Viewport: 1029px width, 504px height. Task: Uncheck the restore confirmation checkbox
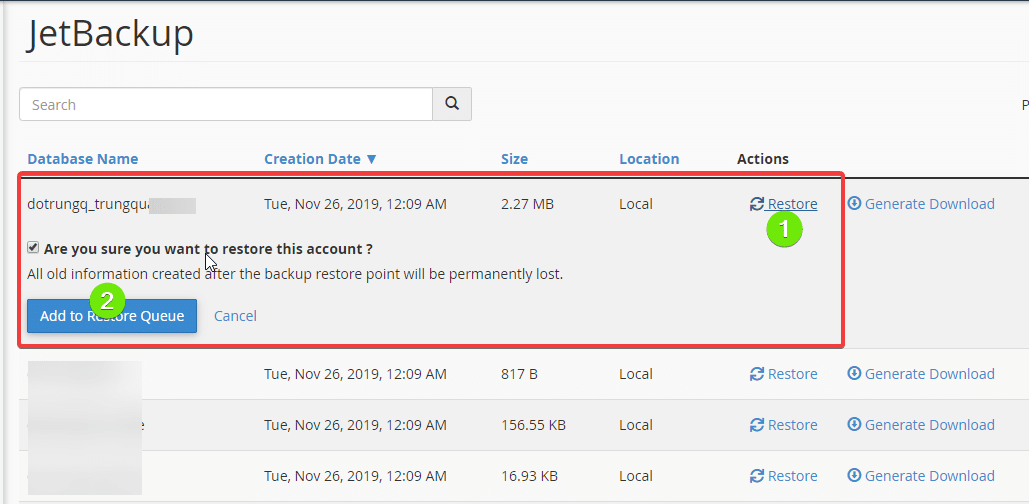tap(34, 248)
